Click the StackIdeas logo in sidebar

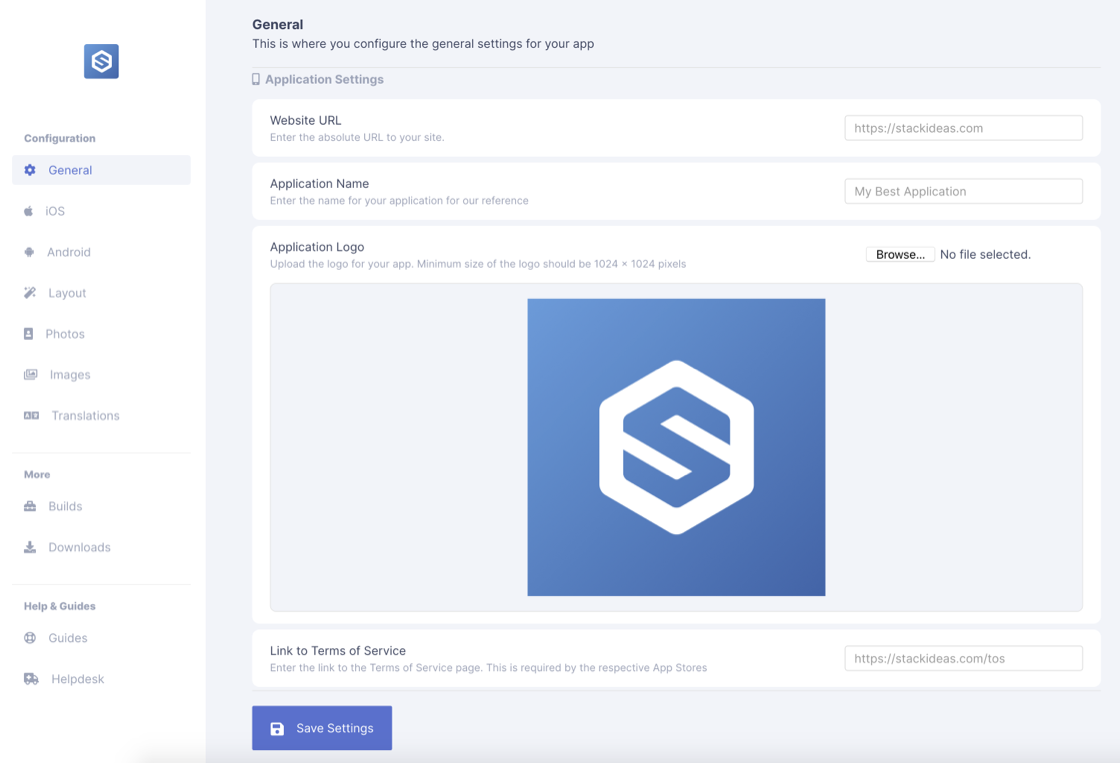pyautogui.click(x=101, y=61)
